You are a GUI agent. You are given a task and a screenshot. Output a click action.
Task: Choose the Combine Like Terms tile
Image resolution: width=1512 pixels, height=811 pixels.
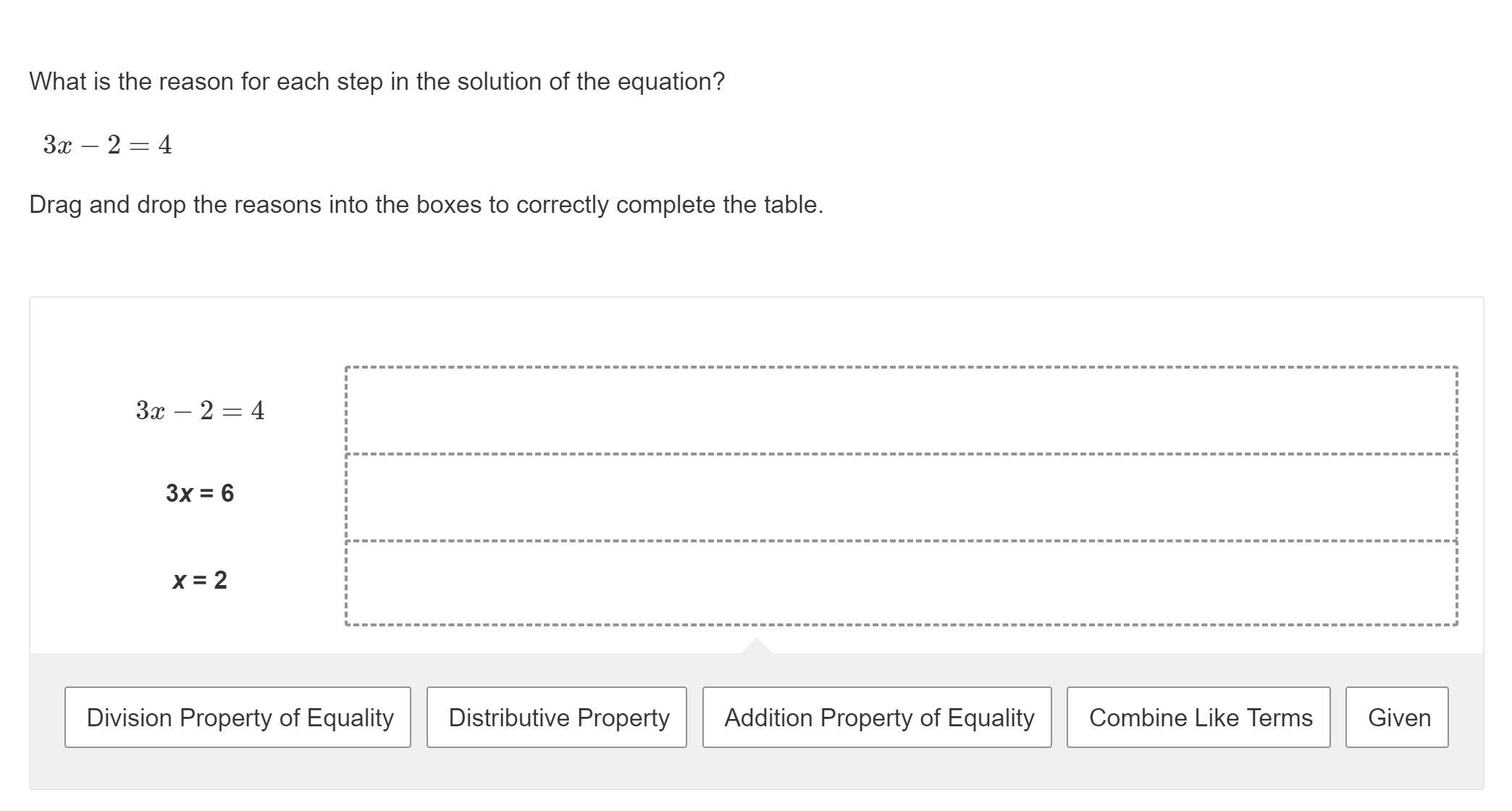coord(1198,717)
